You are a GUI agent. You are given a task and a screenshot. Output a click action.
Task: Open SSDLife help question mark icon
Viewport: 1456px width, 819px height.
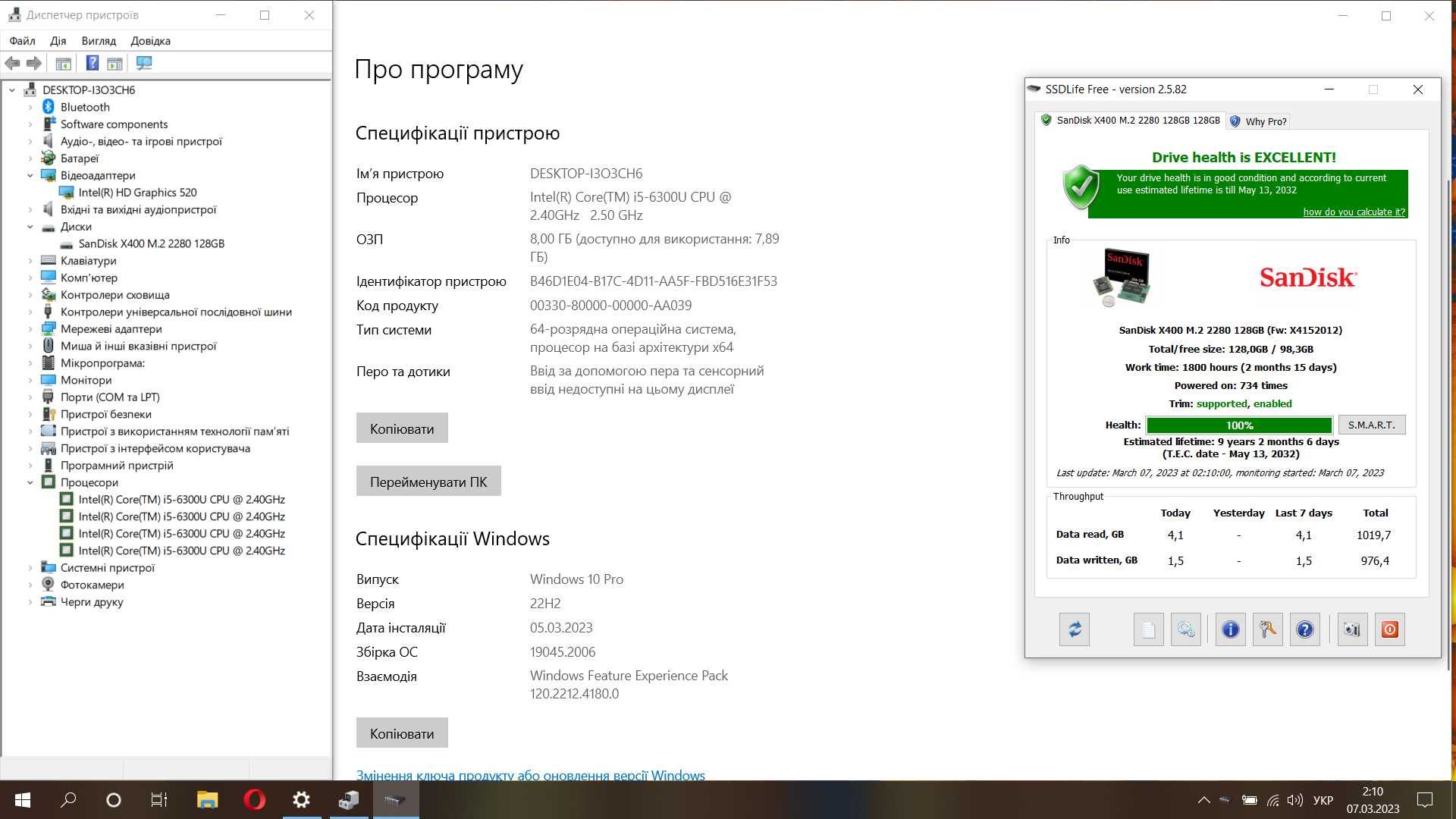(x=1305, y=629)
